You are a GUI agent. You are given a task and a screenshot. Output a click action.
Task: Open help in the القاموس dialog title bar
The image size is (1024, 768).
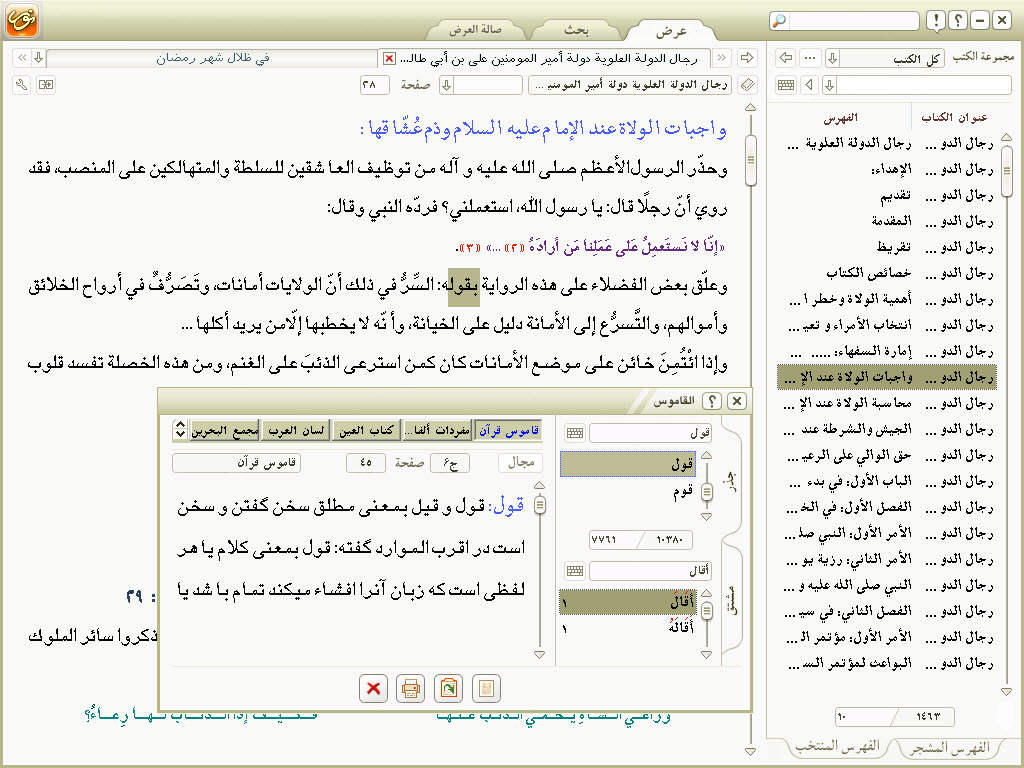(x=712, y=401)
